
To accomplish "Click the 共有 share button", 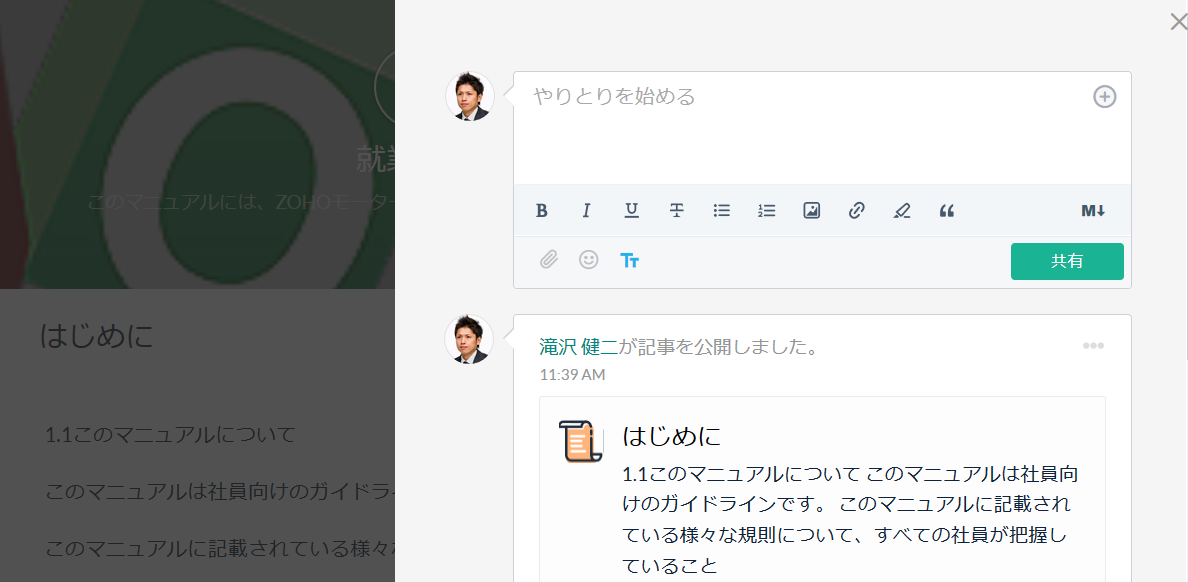I will coord(1067,261).
